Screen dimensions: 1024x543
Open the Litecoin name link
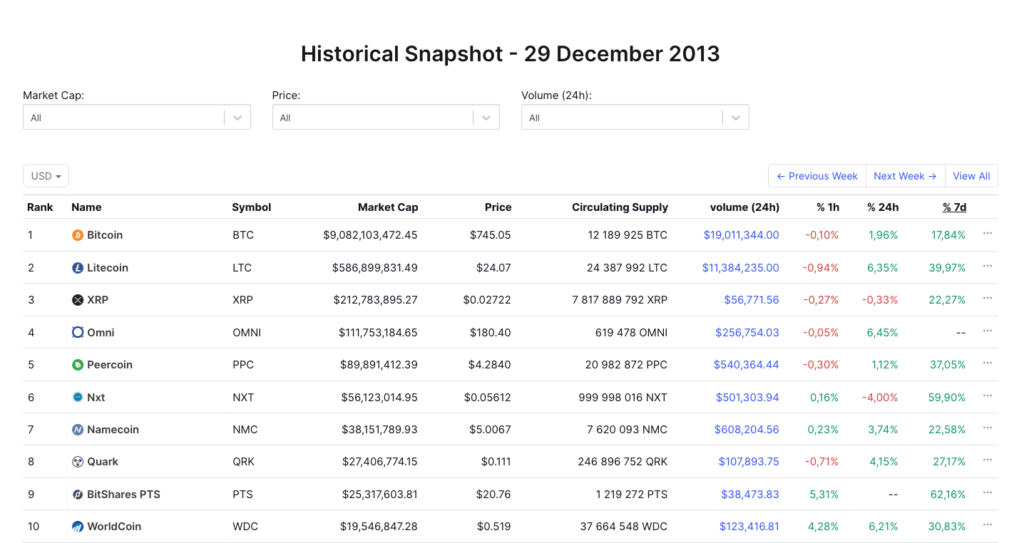(108, 268)
